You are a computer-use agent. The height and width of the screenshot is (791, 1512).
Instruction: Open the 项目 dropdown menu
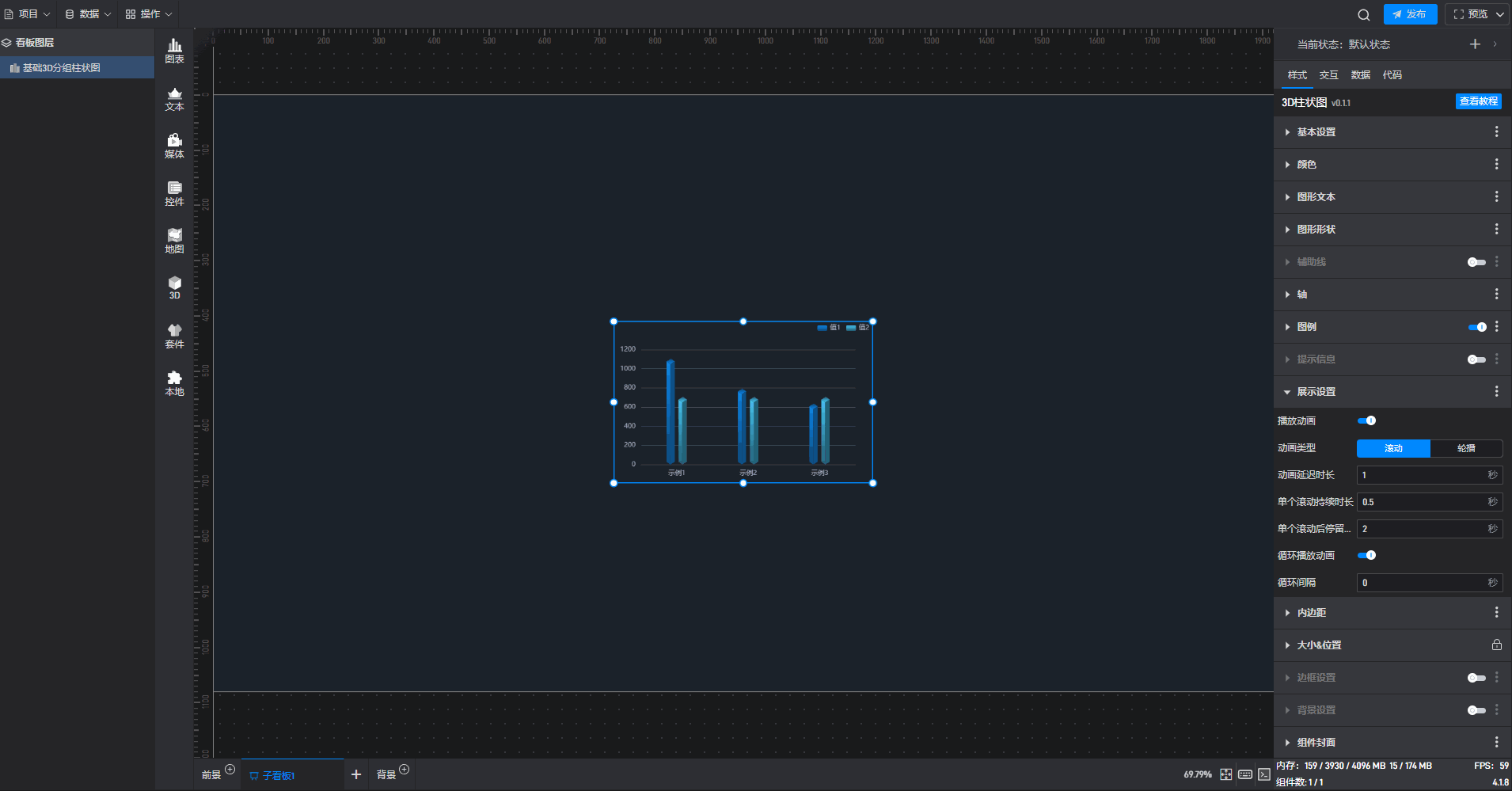click(28, 14)
